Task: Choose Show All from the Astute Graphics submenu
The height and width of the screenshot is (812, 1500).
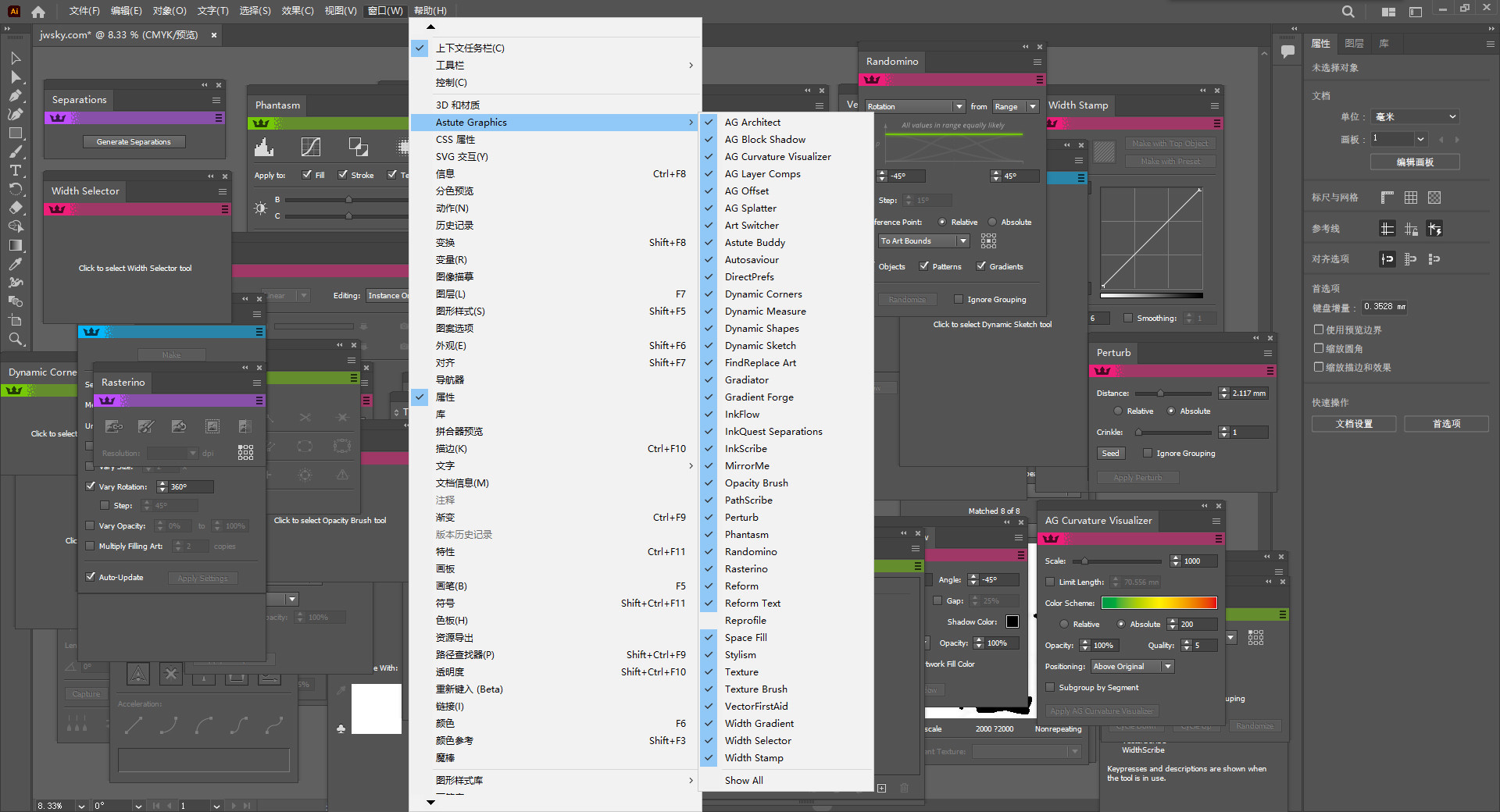Action: [744, 779]
